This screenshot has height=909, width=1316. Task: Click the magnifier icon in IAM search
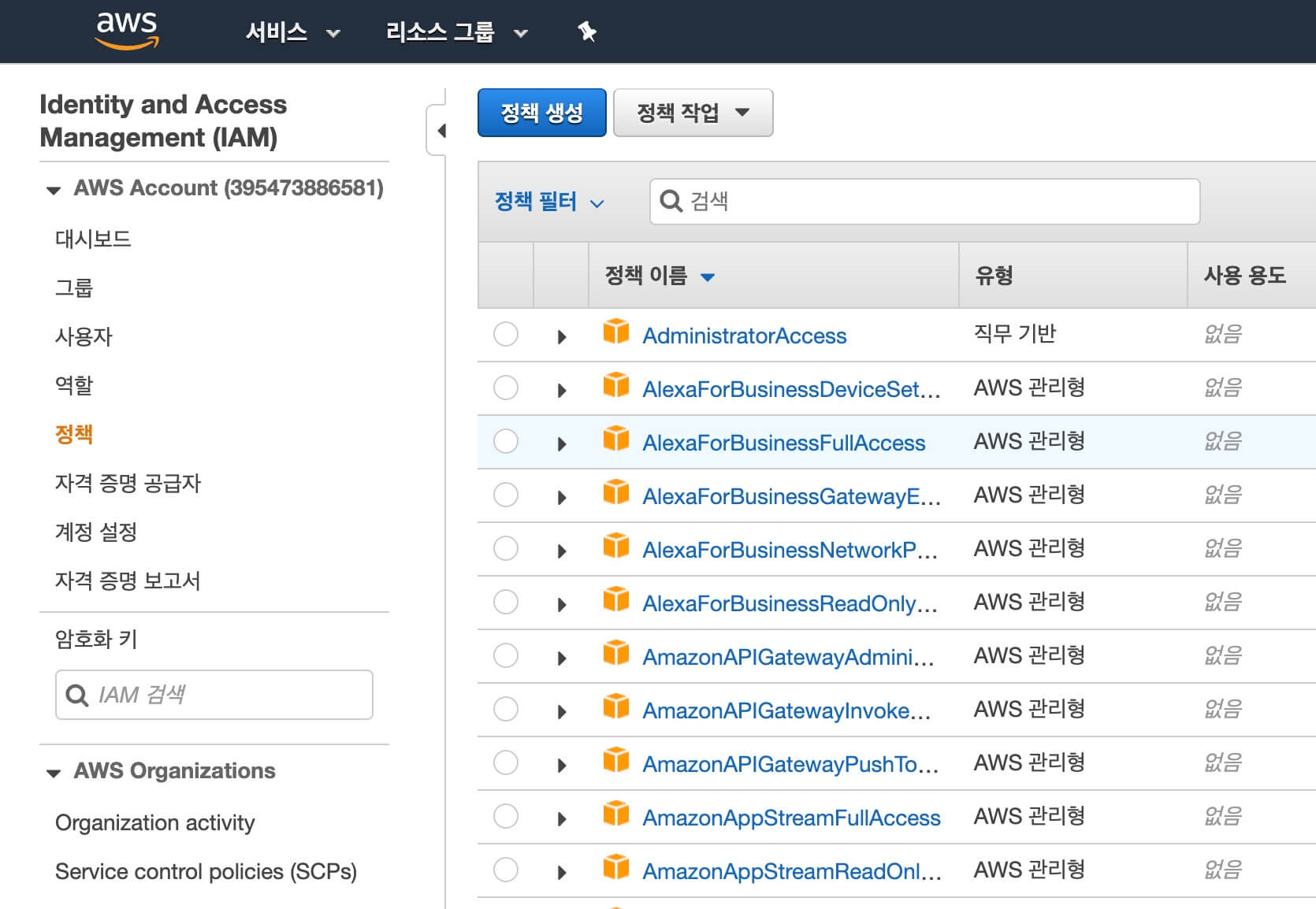76,695
